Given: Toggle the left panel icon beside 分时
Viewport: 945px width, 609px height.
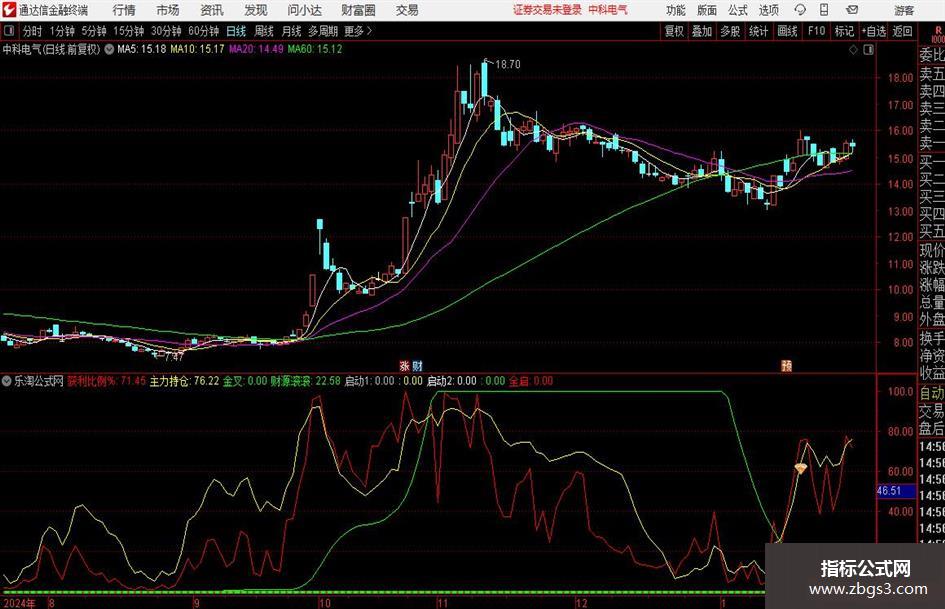Looking at the screenshot, I should pos(9,31).
